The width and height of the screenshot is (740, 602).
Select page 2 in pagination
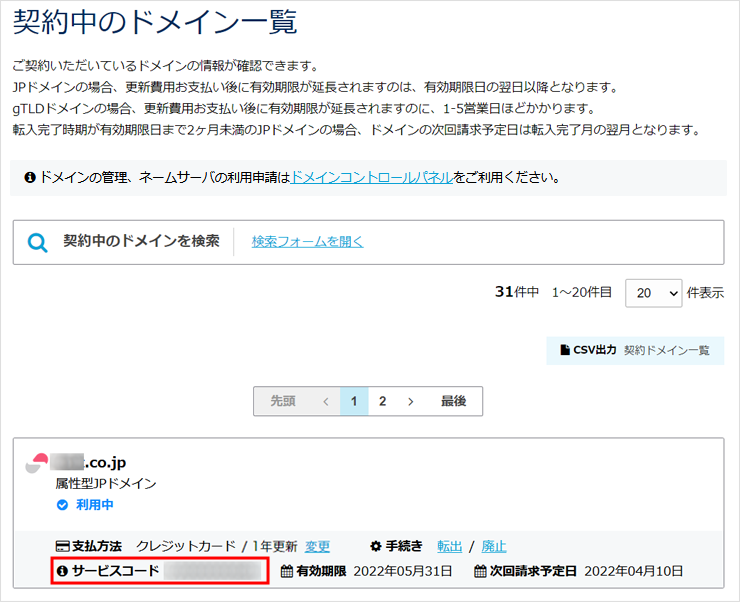383,401
